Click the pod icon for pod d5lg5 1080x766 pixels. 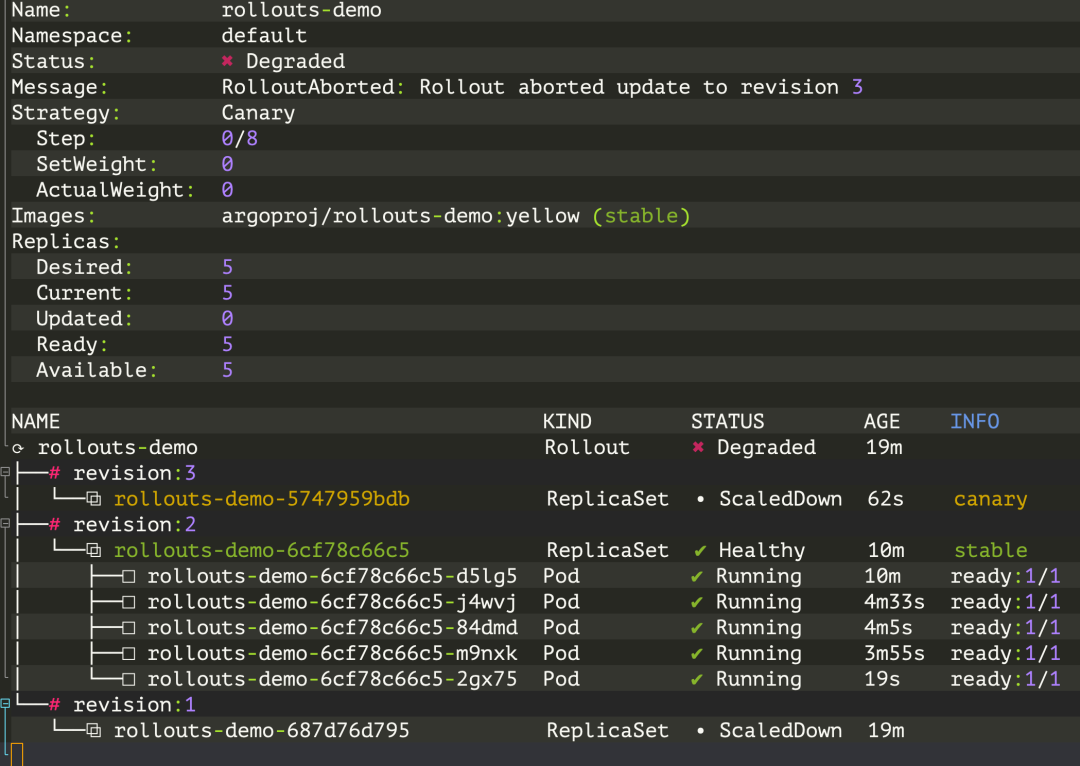tap(128, 577)
